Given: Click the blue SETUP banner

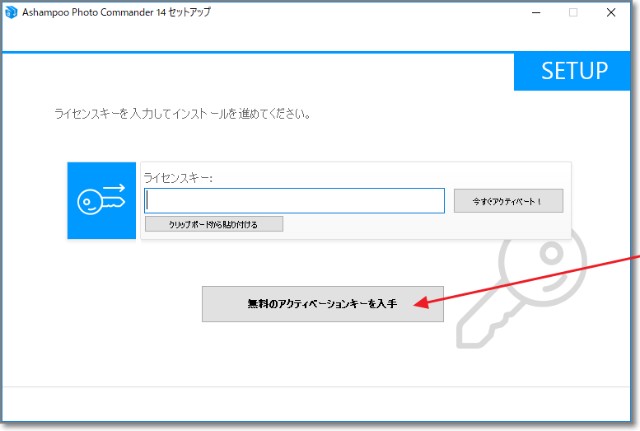Looking at the screenshot, I should tap(574, 71).
